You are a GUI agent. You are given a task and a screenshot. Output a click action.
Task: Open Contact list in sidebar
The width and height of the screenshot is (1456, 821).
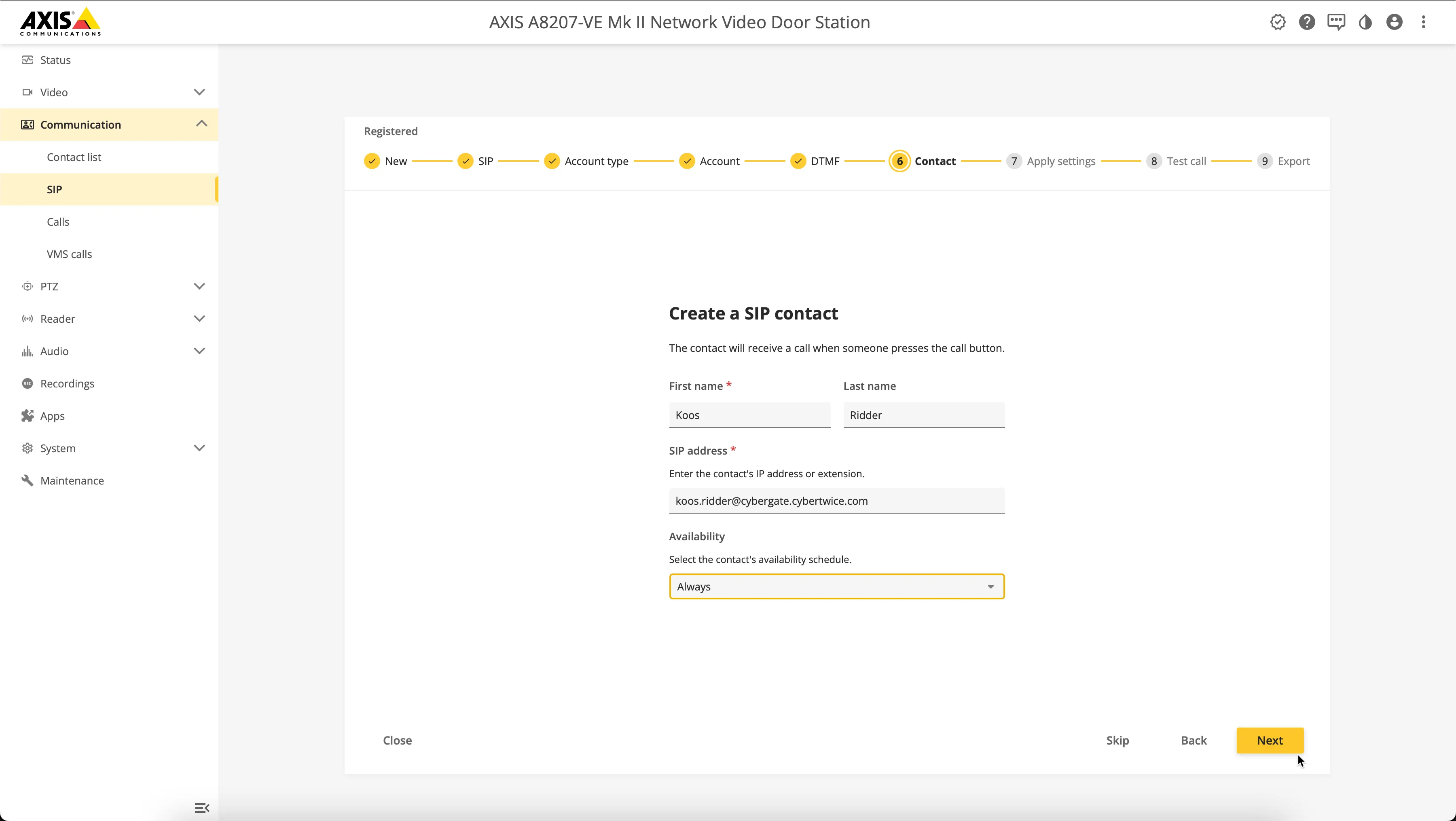click(74, 157)
